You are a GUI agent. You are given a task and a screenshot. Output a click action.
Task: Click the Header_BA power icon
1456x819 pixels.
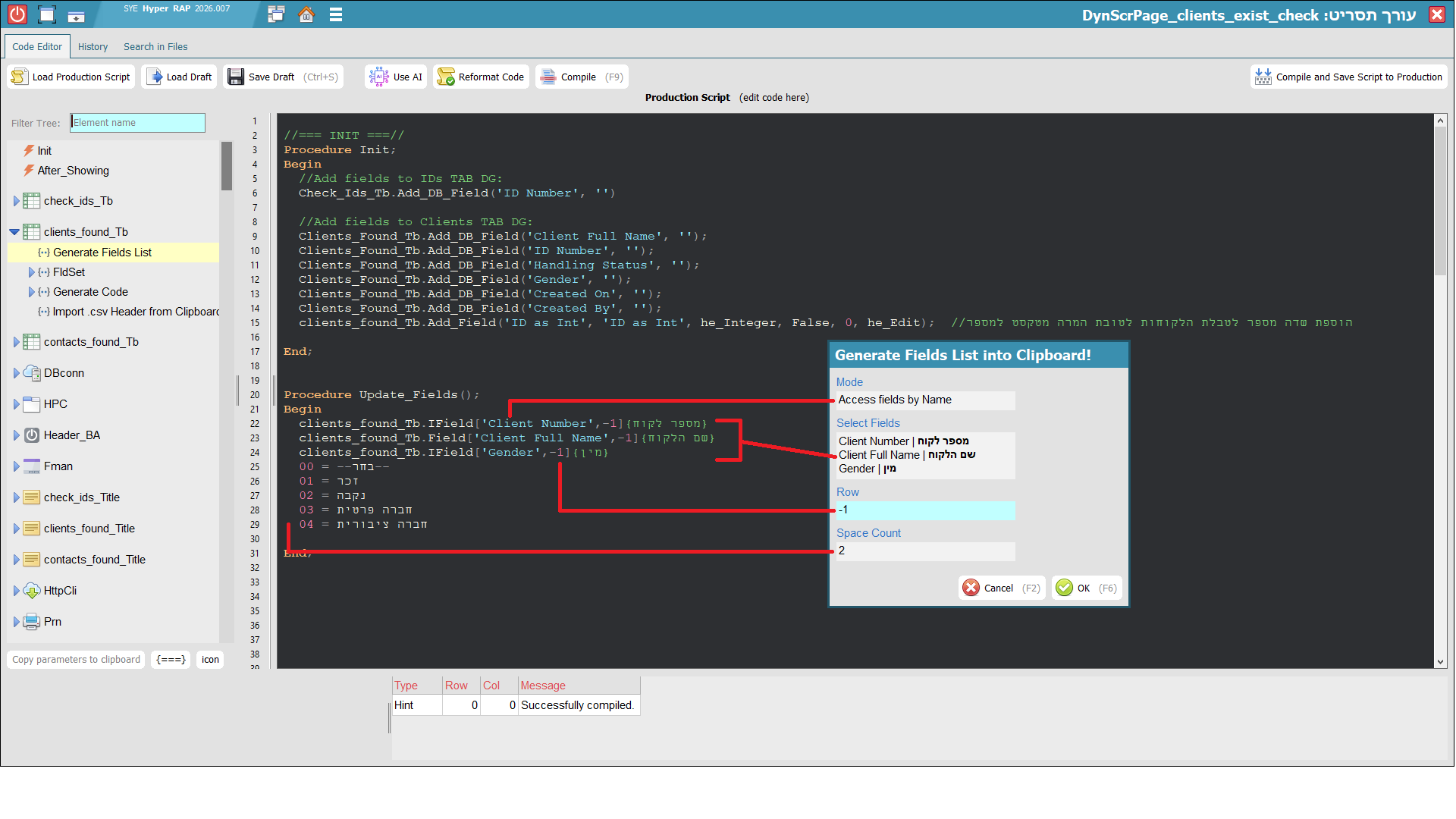pyautogui.click(x=32, y=435)
